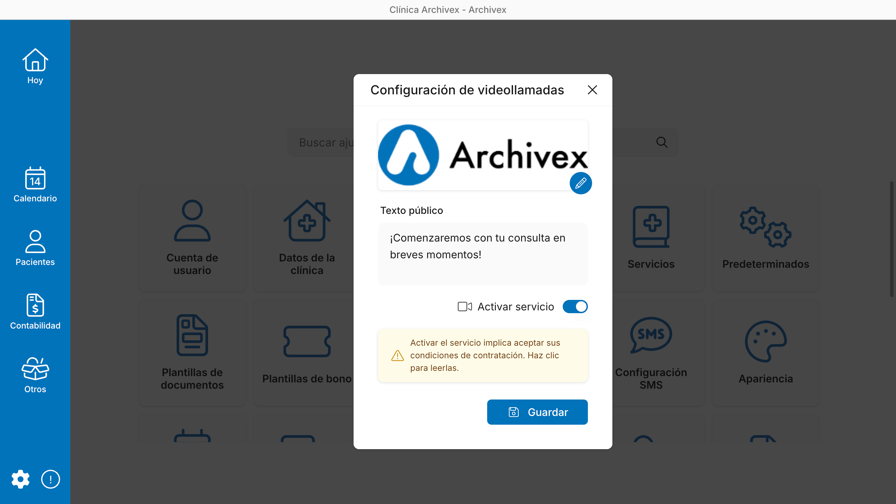
Task: Open Configuración SMS card
Action: coord(651,353)
